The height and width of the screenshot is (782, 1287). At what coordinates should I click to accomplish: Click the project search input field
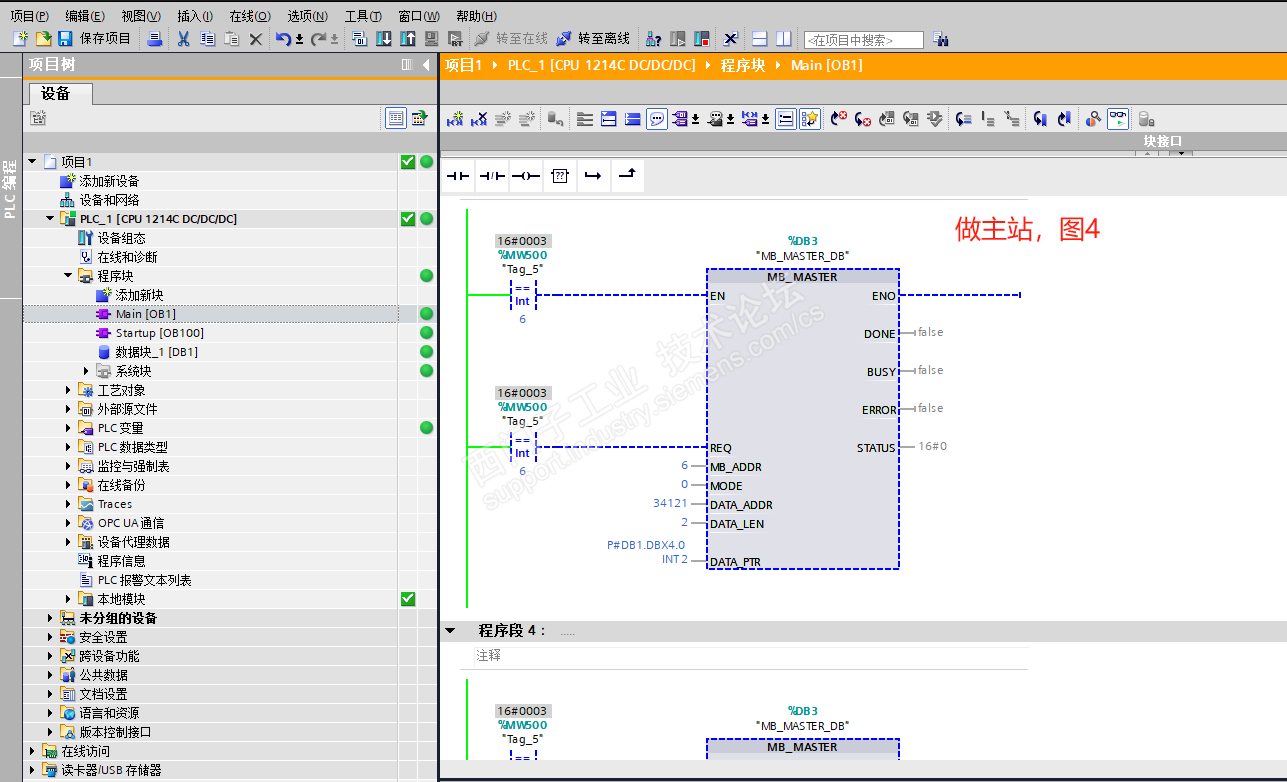tap(863, 40)
